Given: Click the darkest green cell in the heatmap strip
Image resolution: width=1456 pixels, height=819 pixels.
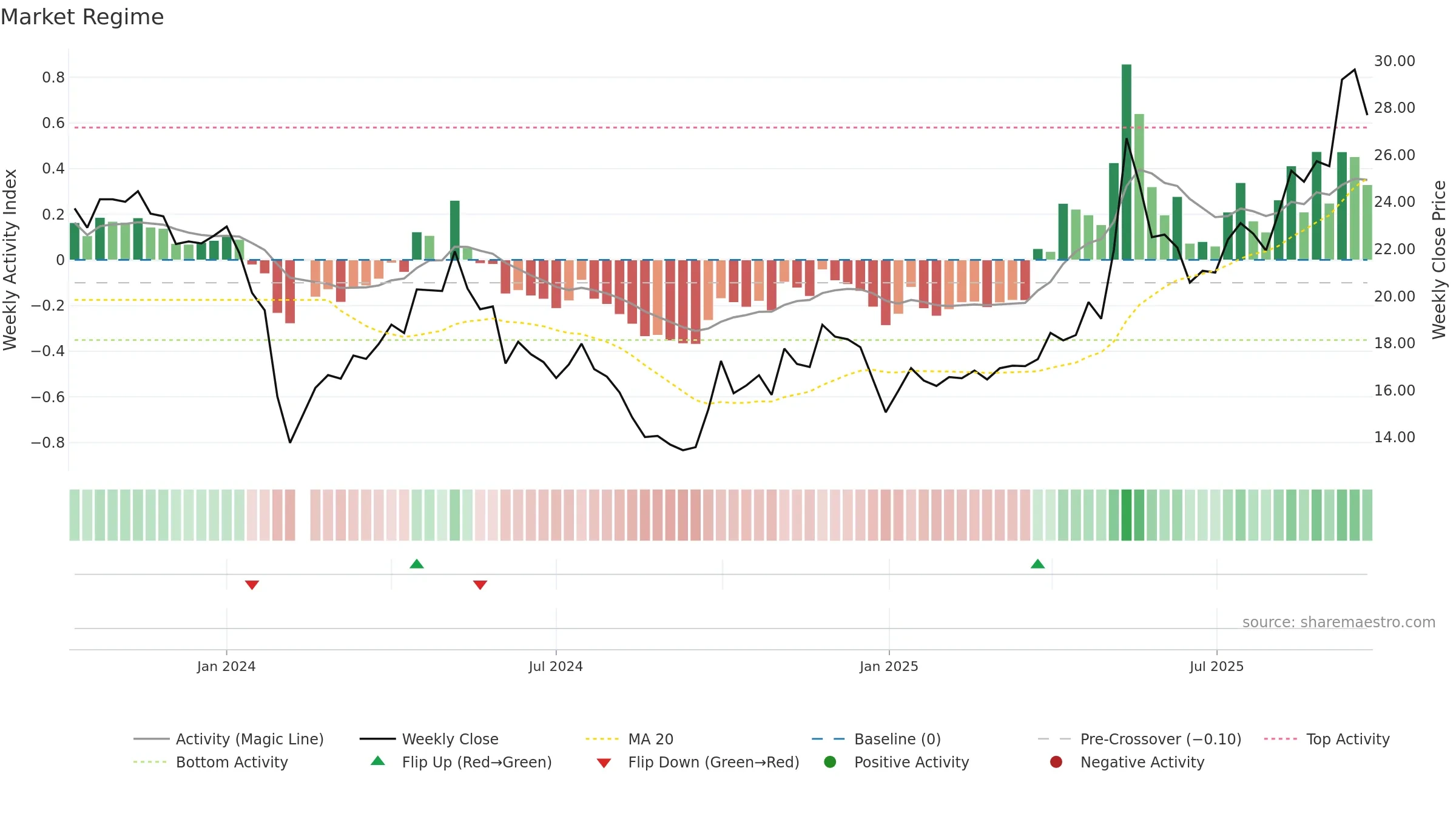Looking at the screenshot, I should 1127,515.
